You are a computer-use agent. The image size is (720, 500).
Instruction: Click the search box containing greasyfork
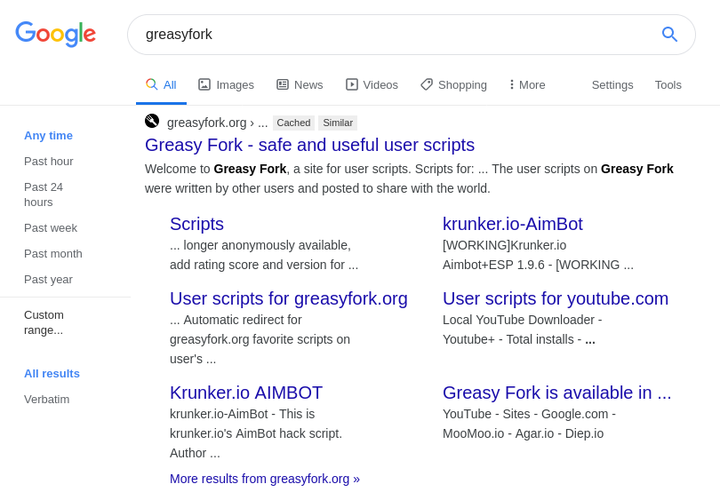click(411, 34)
